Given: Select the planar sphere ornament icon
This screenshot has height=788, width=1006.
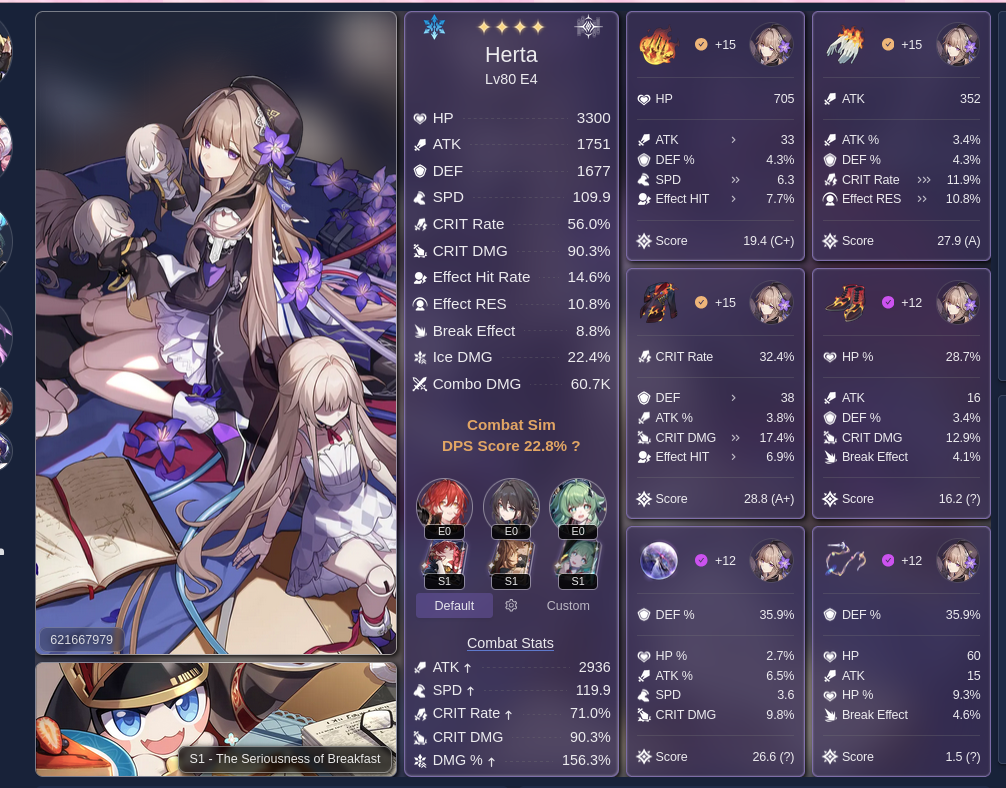Looking at the screenshot, I should click(659, 560).
